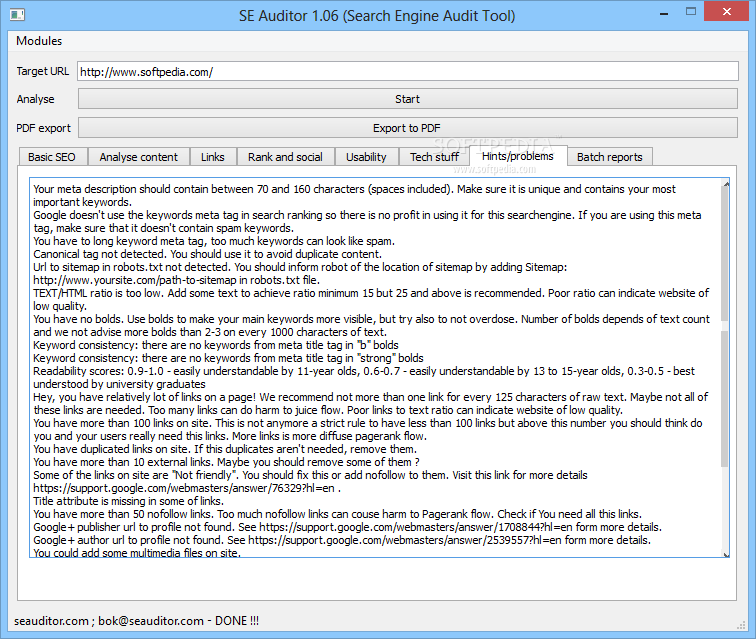The image size is (756, 639).
Task: Click the 'PDF export' label
Action: [x=43, y=128]
